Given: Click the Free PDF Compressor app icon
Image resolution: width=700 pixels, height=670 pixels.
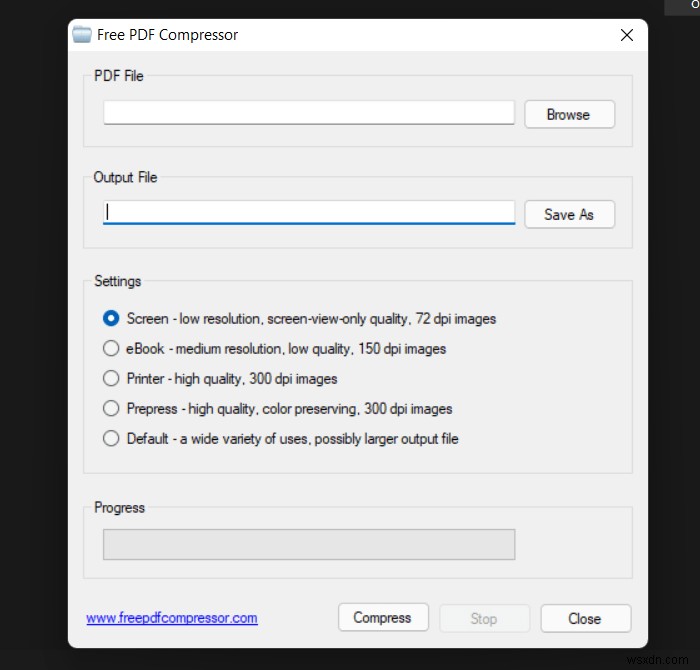Looking at the screenshot, I should coord(81,35).
